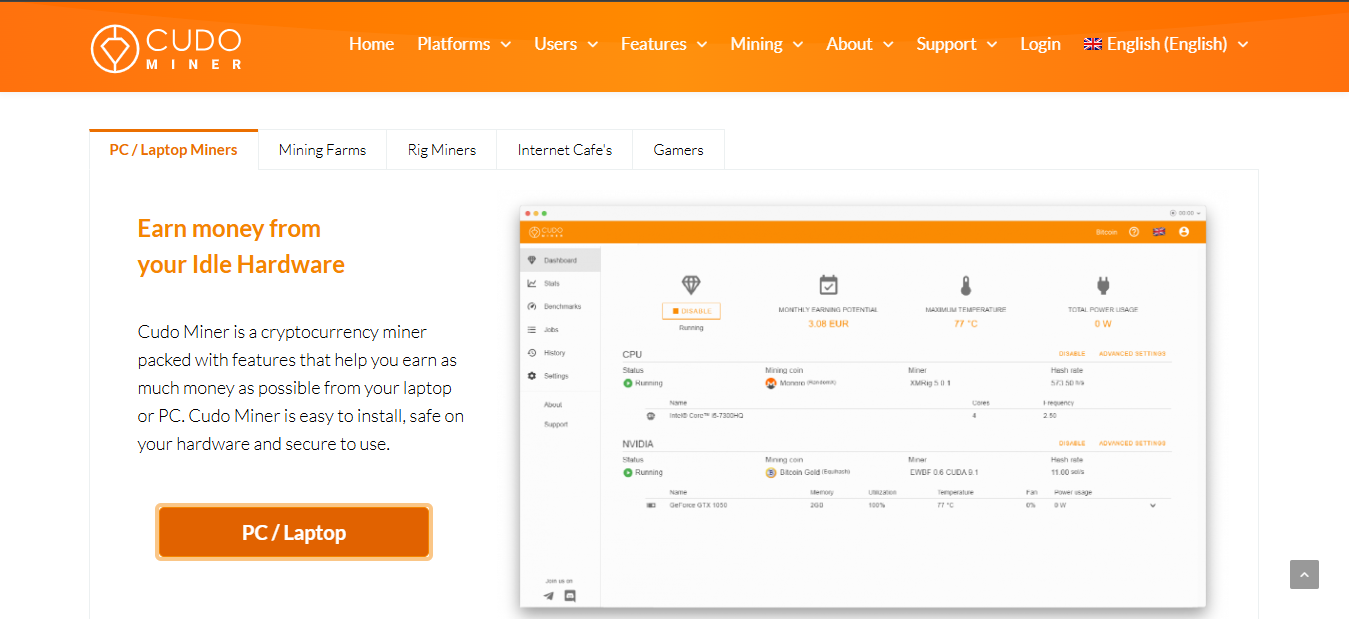
Task: Open the help question-mark icon in the miner header
Action: coord(1134,231)
